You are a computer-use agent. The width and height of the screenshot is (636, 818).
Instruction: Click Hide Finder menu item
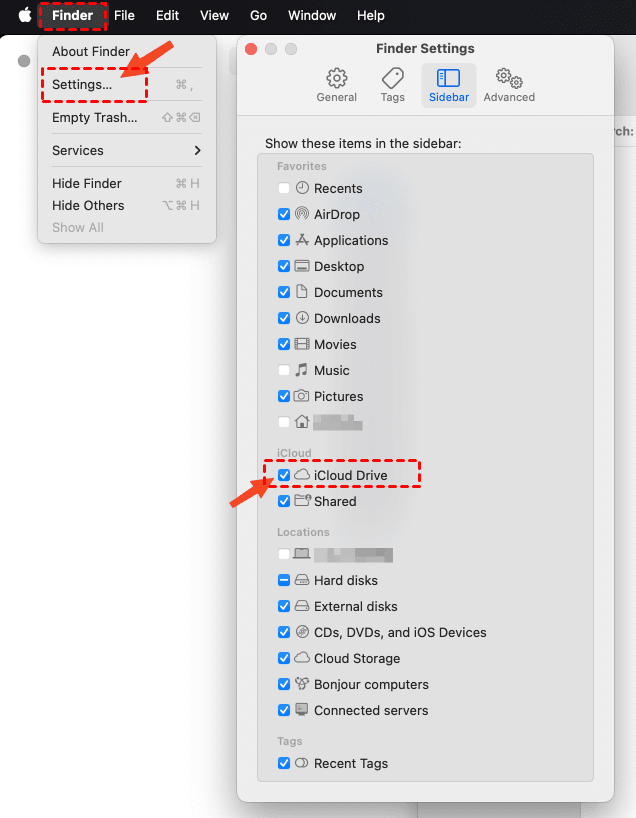[x=87, y=183]
